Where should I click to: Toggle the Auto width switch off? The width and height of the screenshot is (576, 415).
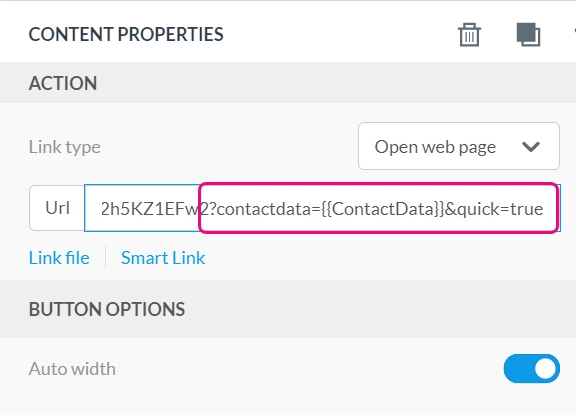(x=532, y=368)
